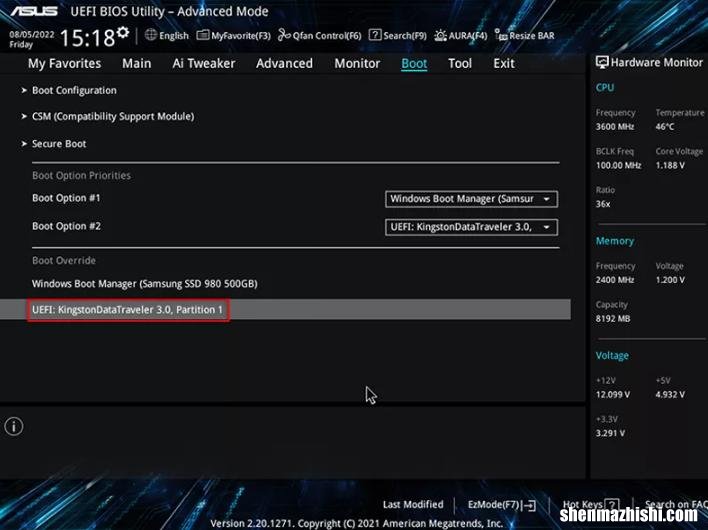The image size is (708, 530).
Task: Click Last Modified at the bottom
Action: click(413, 505)
